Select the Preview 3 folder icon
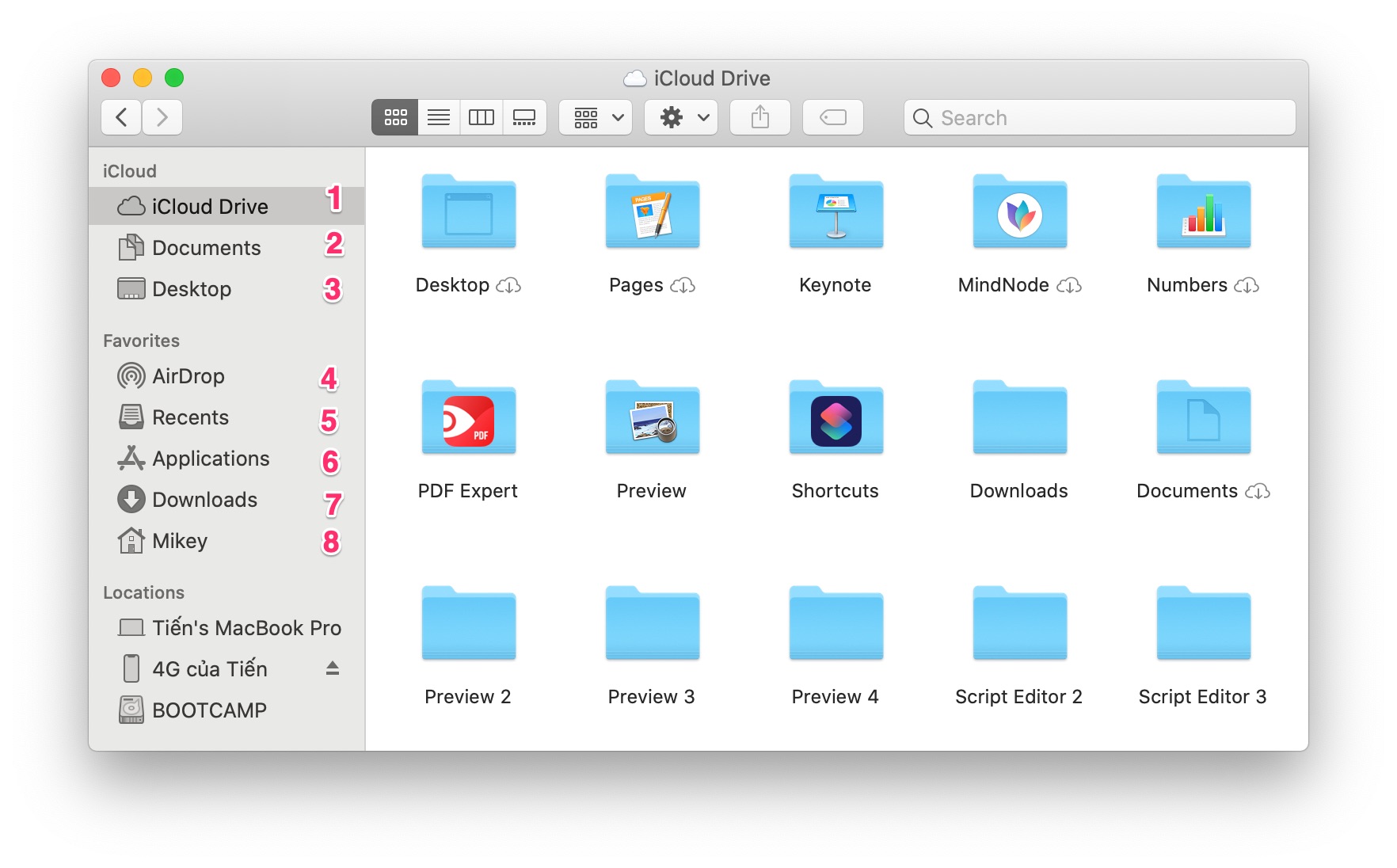The width and height of the screenshot is (1397, 868). 653,623
